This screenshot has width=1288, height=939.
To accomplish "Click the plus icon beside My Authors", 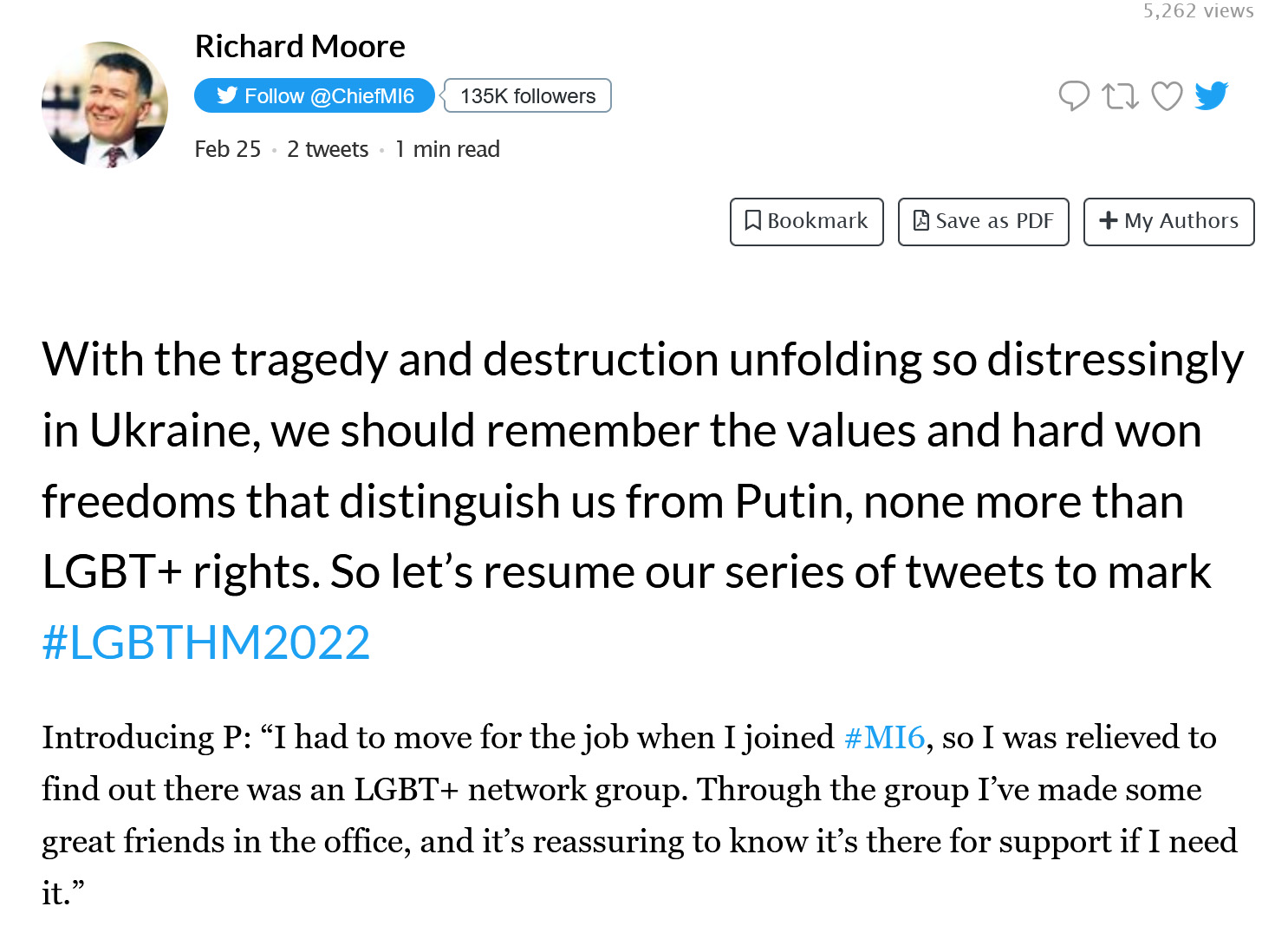I will [x=1108, y=221].
